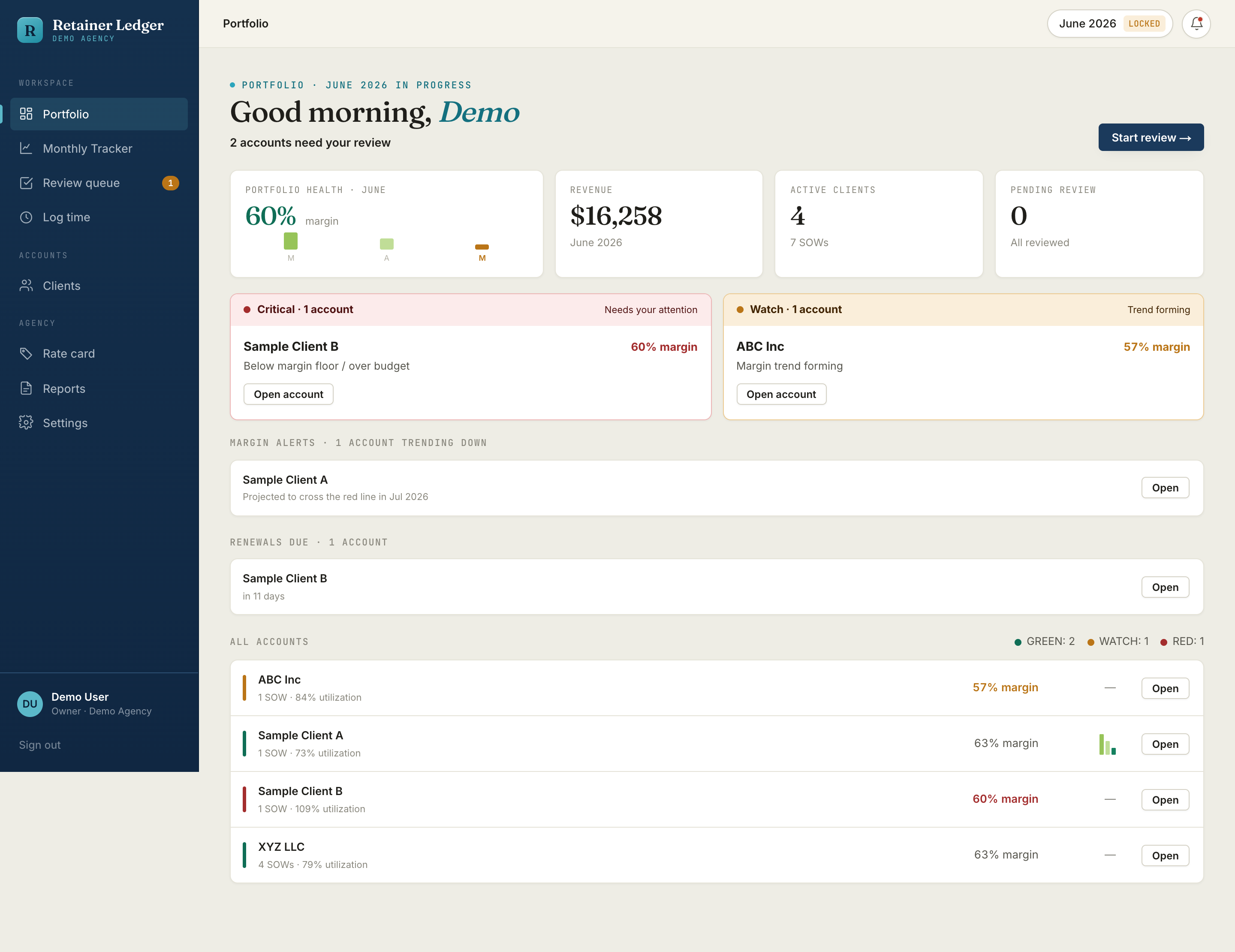Image resolution: width=1235 pixels, height=952 pixels.
Task: Click the Start review button
Action: (1151, 137)
